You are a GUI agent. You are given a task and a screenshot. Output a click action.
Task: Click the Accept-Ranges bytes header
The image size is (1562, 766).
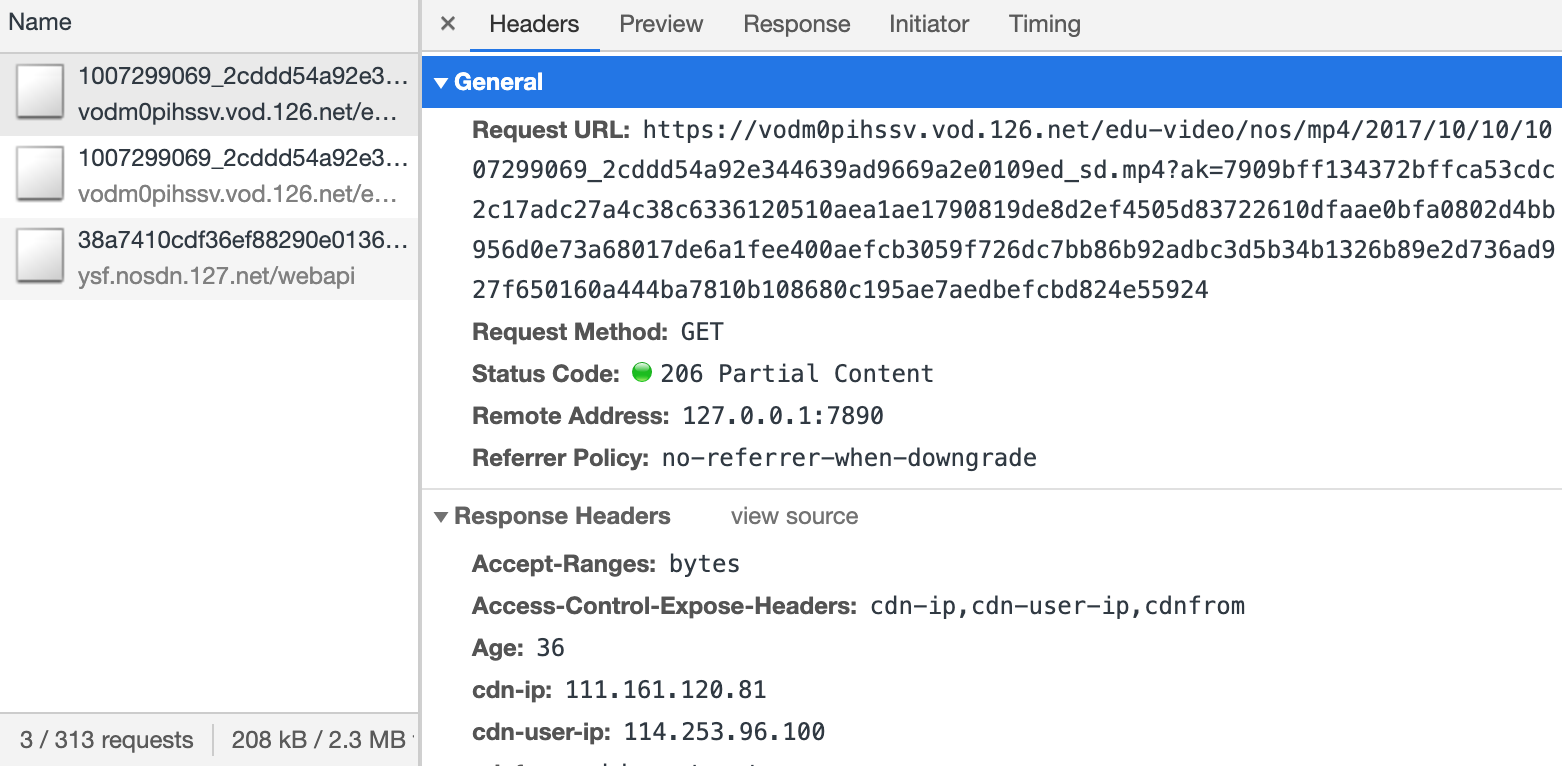606,564
